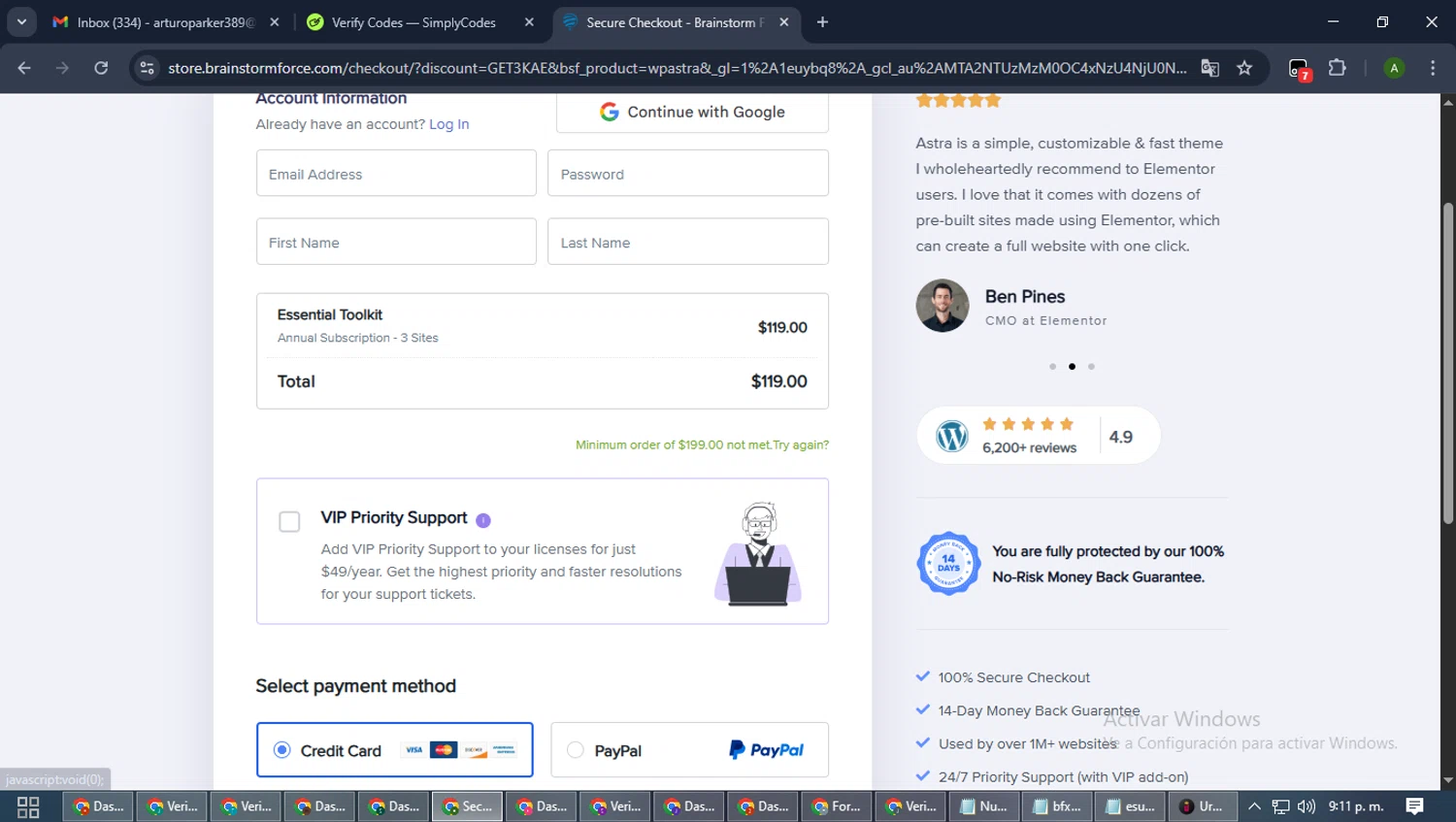Open the extension icon with red 7 badge
The image size is (1456, 822).
(1299, 69)
